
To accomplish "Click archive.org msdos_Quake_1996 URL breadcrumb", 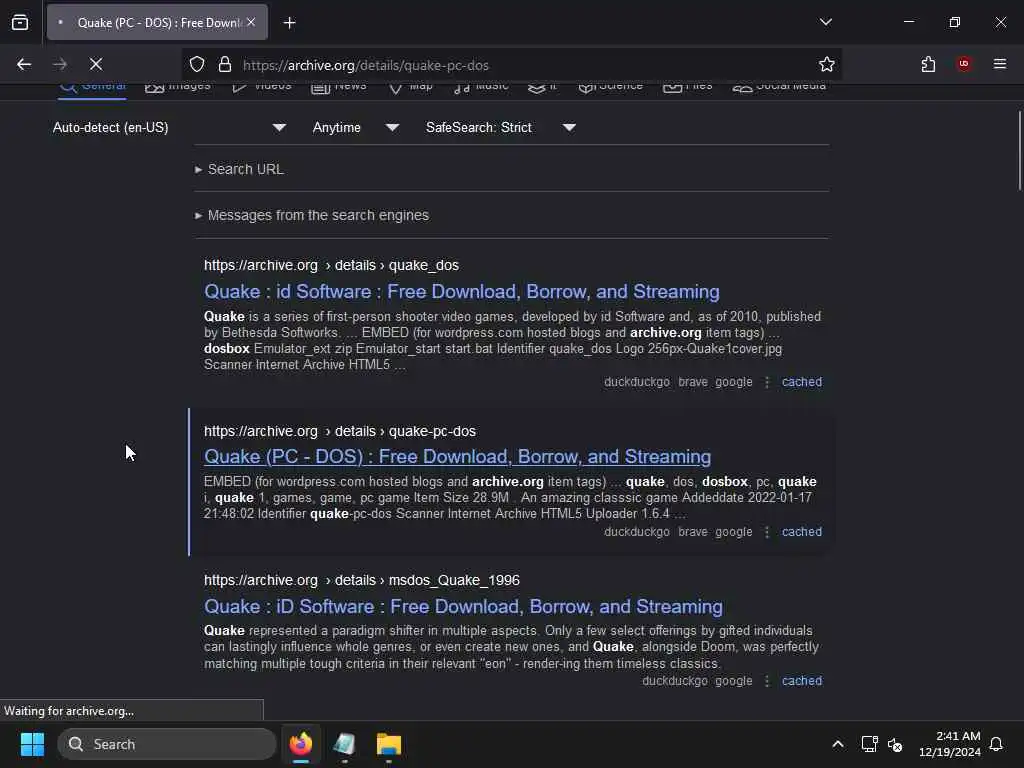I will (x=362, y=580).
